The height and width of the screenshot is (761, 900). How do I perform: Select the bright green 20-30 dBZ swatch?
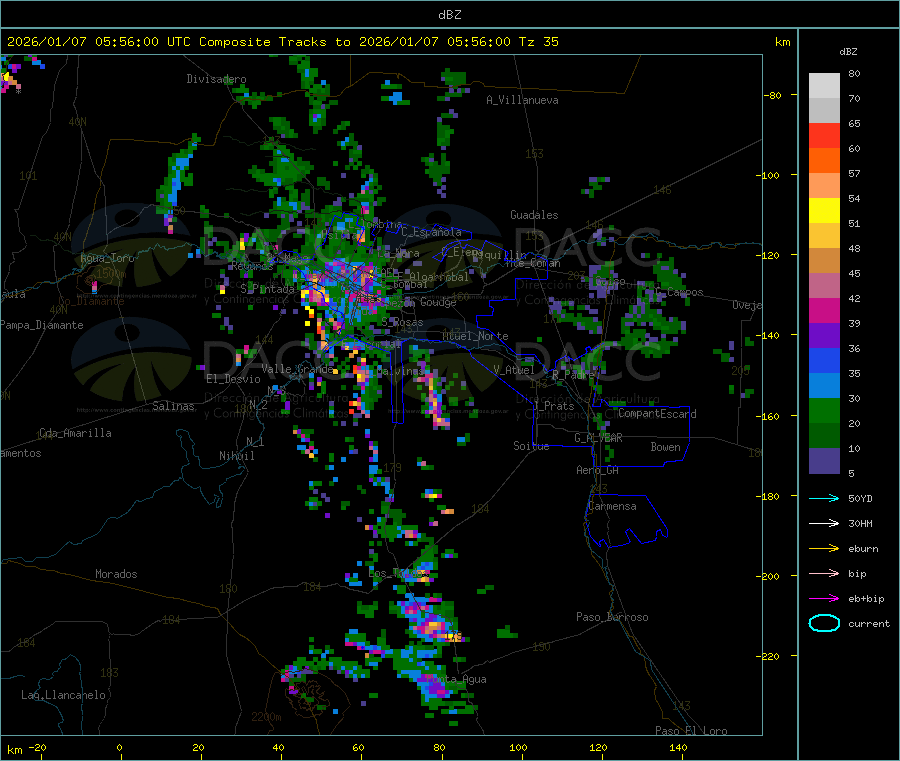click(824, 411)
